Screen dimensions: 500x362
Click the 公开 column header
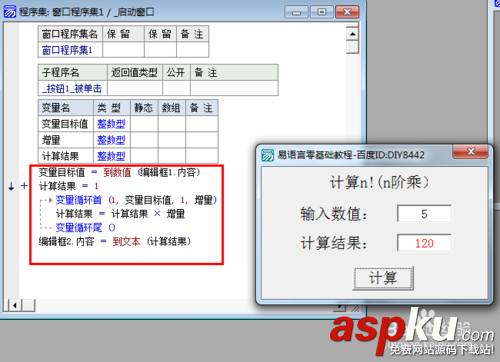tap(176, 72)
